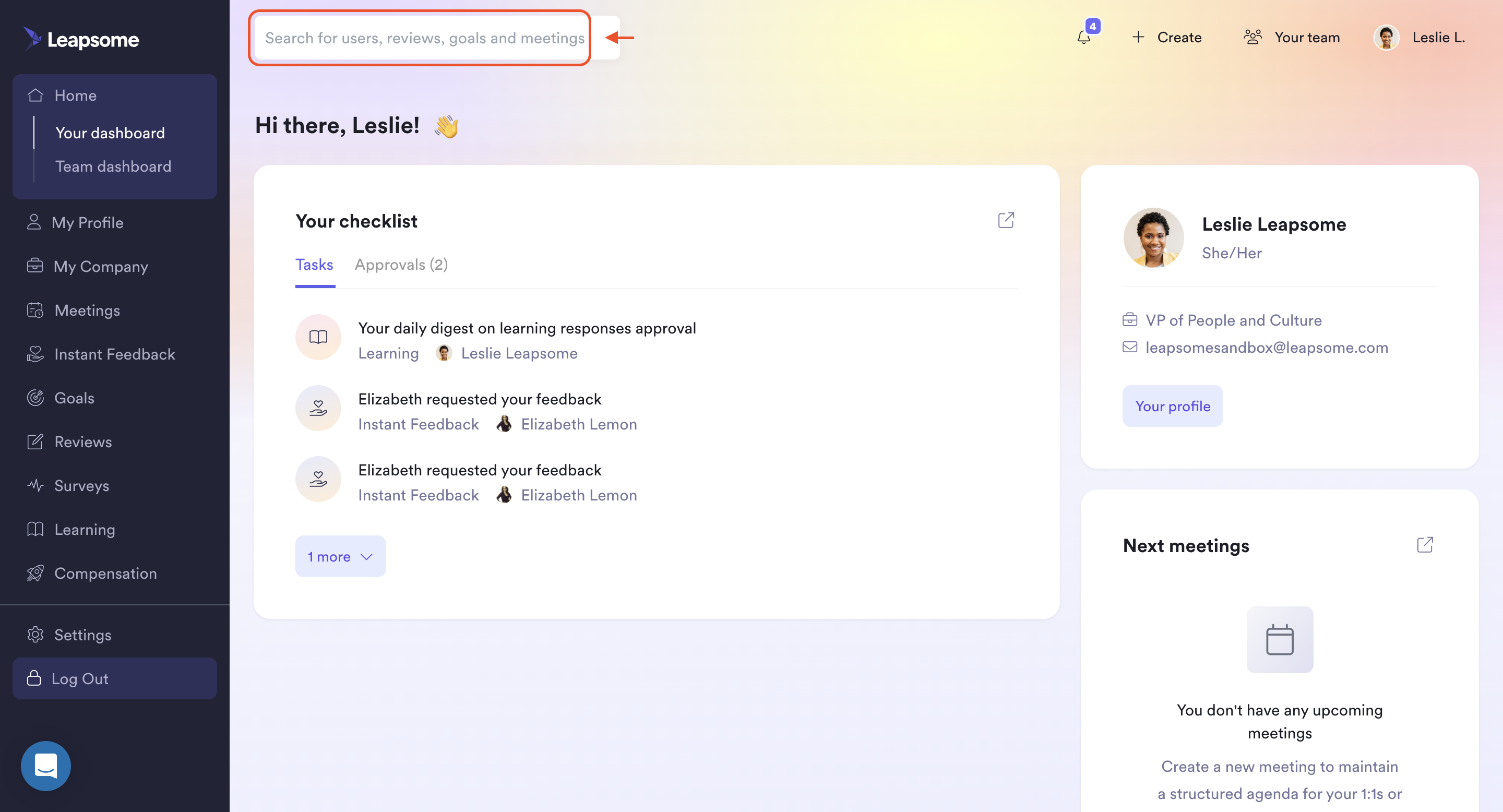The height and width of the screenshot is (812, 1503).
Task: Click the Leslie L. name in header
Action: pos(1438,38)
